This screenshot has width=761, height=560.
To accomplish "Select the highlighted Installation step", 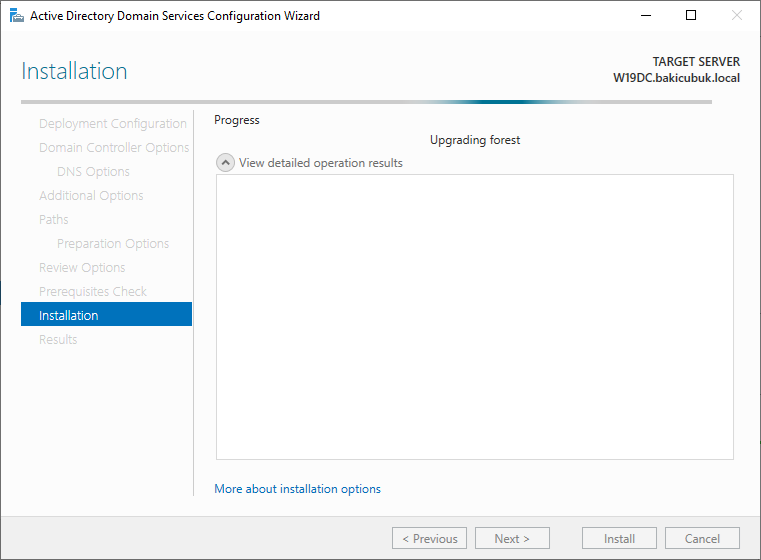I will (106, 314).
